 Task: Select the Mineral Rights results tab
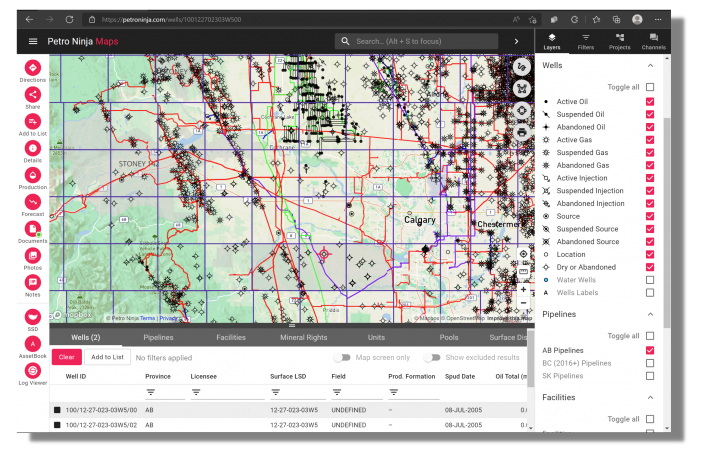click(302, 338)
